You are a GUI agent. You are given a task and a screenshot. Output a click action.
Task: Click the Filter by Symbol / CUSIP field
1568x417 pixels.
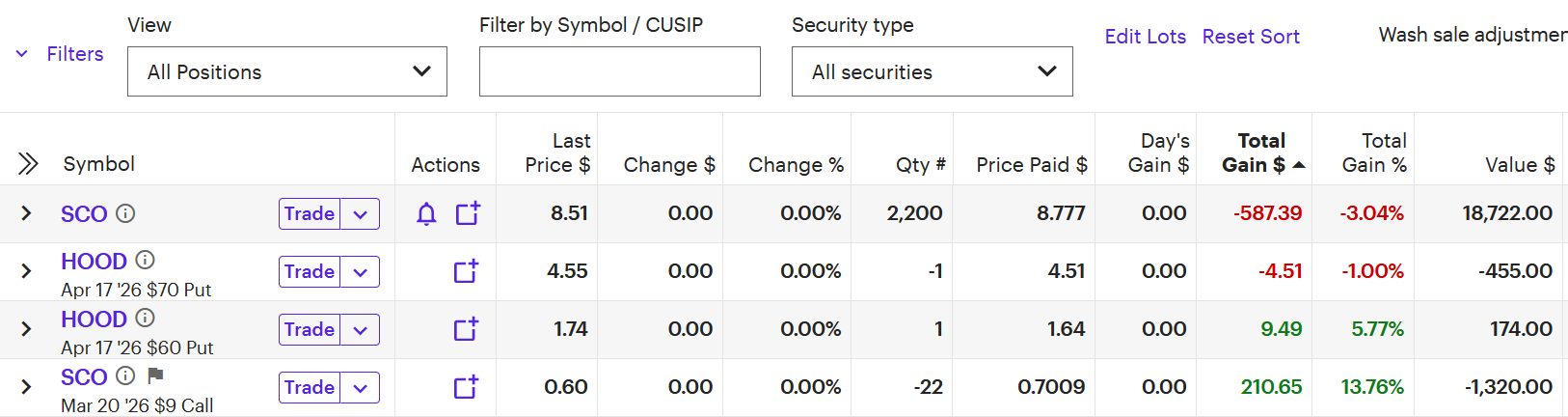pyautogui.click(x=619, y=71)
